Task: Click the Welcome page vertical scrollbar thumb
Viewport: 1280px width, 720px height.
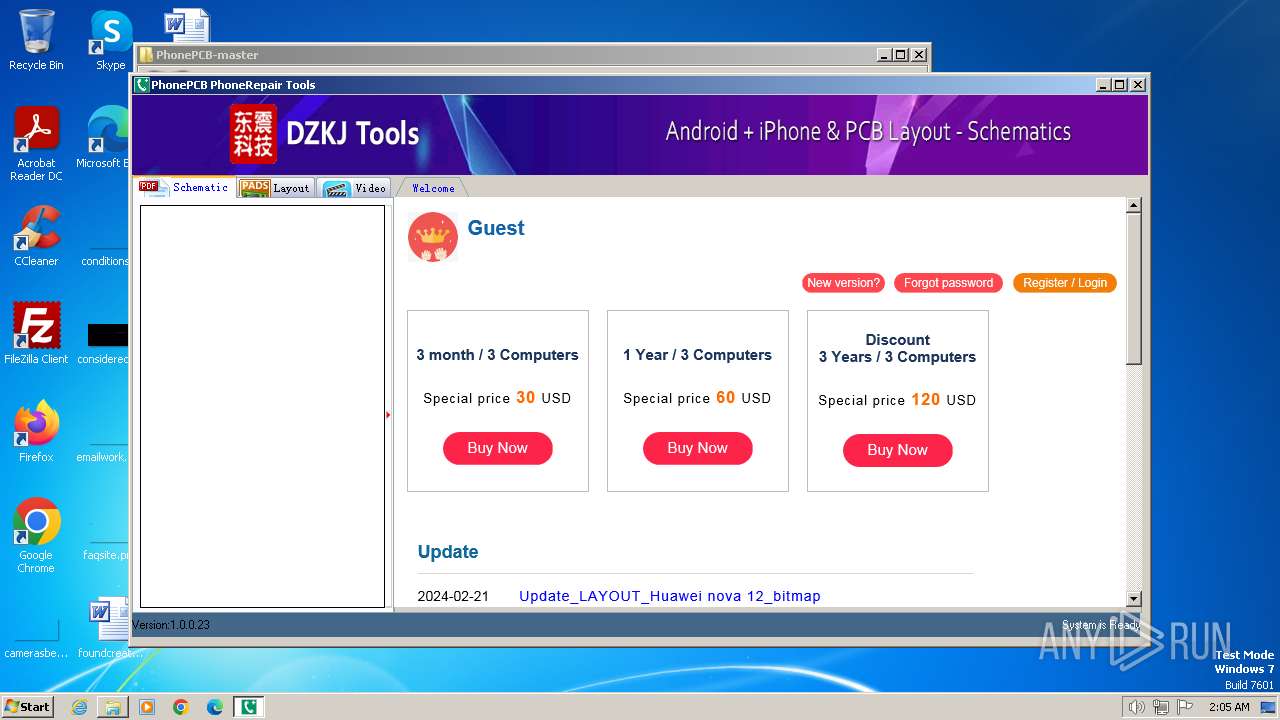Action: point(1133,289)
